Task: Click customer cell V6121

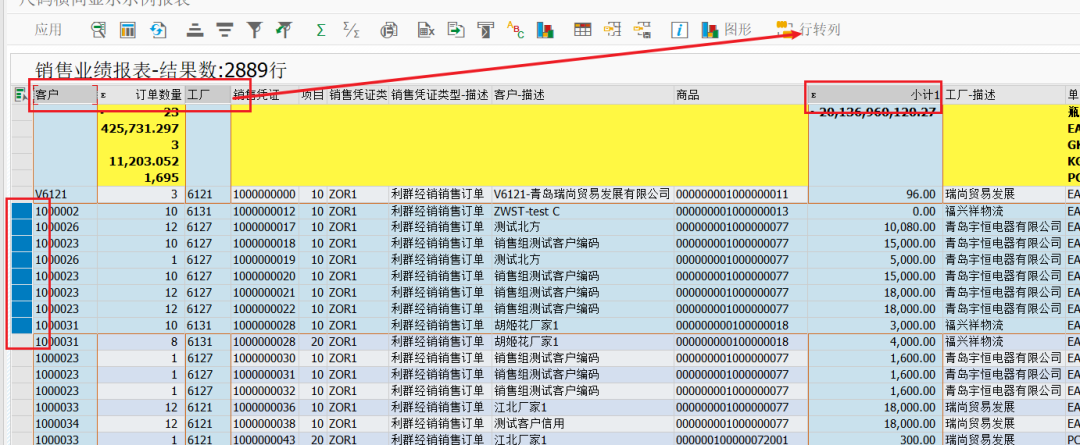Action: (x=65, y=194)
